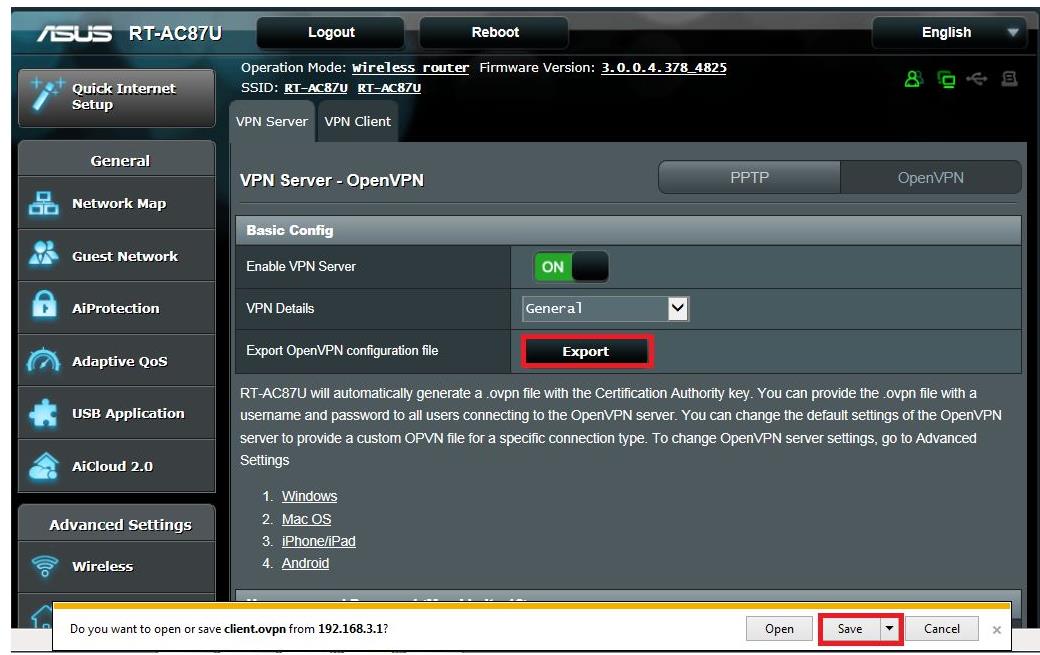This screenshot has width=1040, height=655.
Task: Open the Windows setup instructions link
Action: (309, 496)
